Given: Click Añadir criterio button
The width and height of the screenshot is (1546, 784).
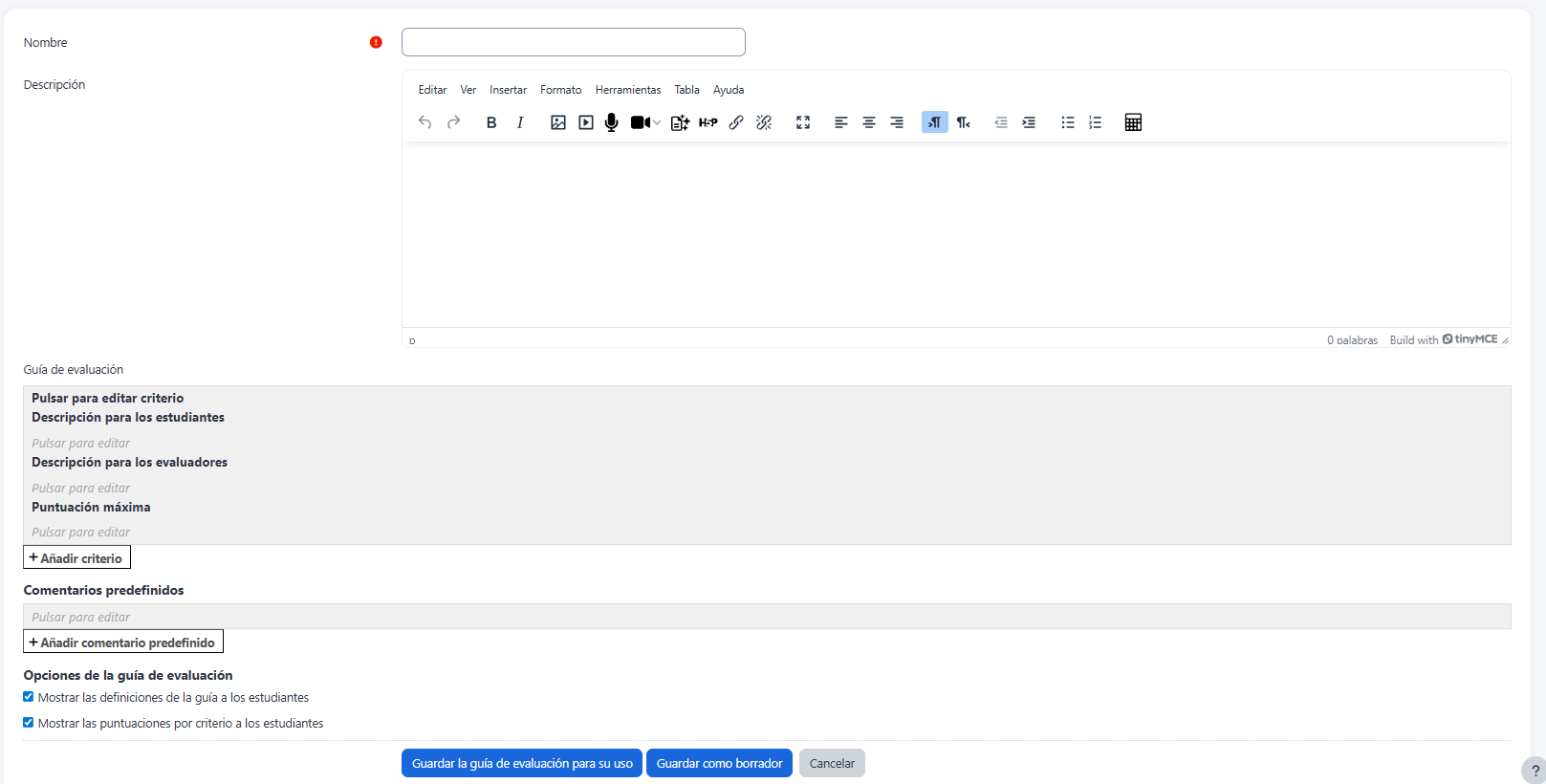Looking at the screenshot, I should coord(76,558).
